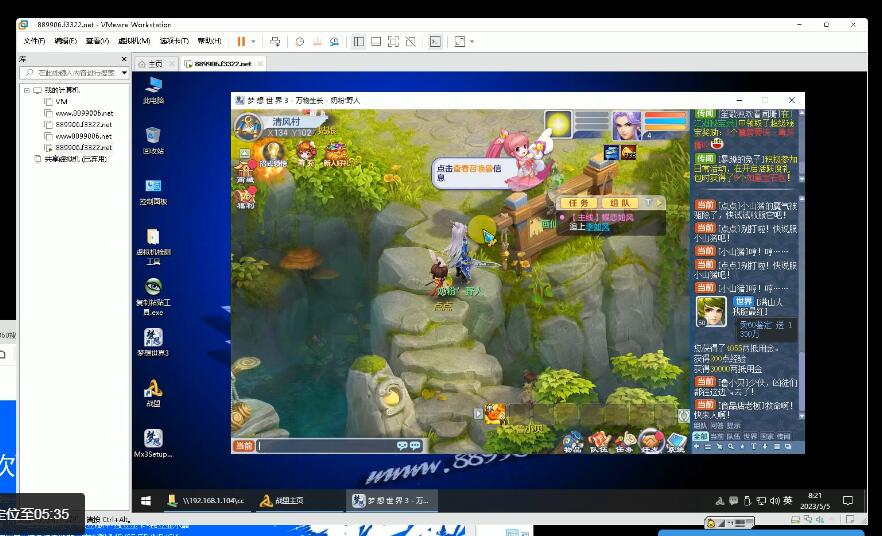The height and width of the screenshot is (536, 882).
Task: Switch to the 主页 home tab
Action: [155, 64]
